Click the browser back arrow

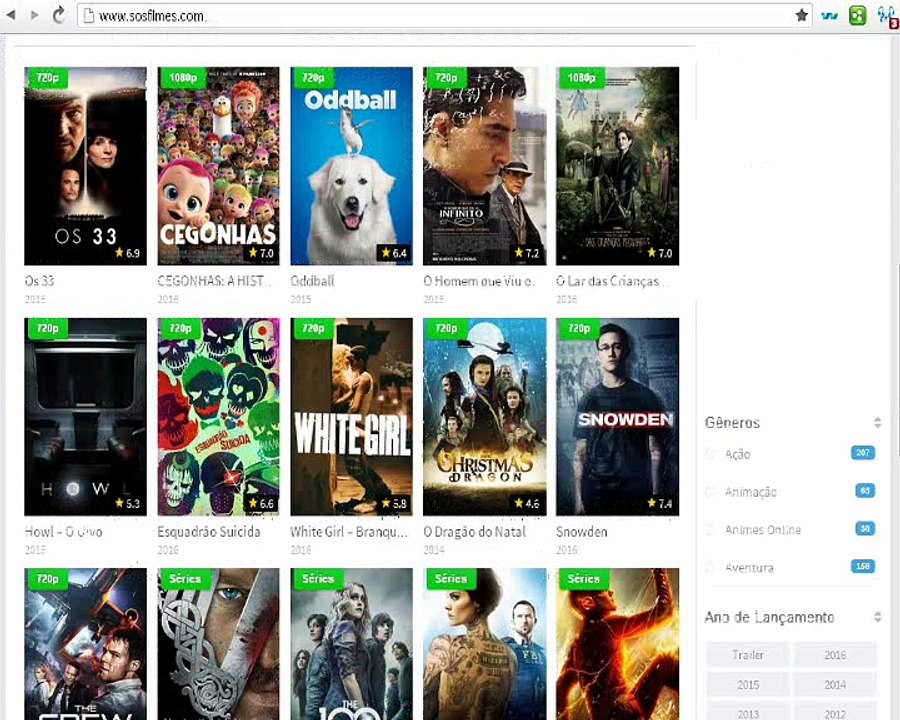10,15
